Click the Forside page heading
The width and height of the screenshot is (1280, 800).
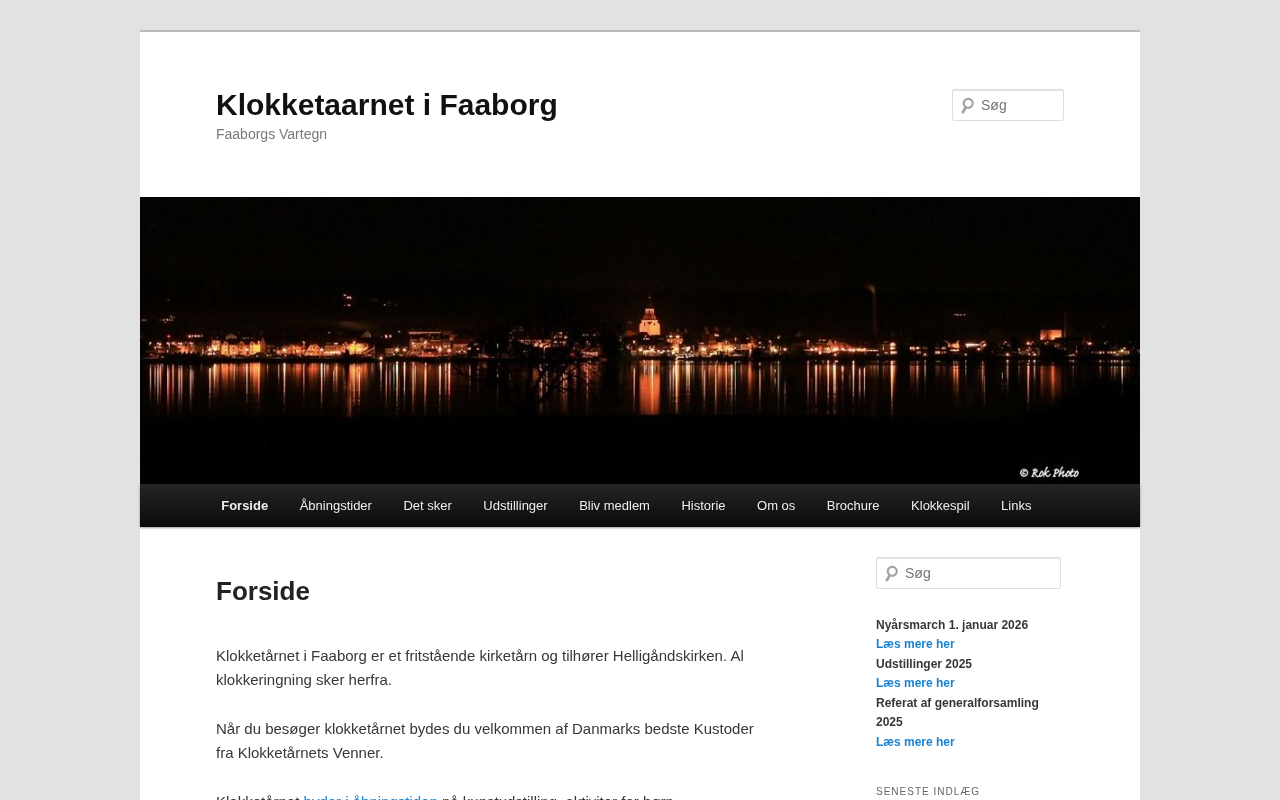[263, 591]
